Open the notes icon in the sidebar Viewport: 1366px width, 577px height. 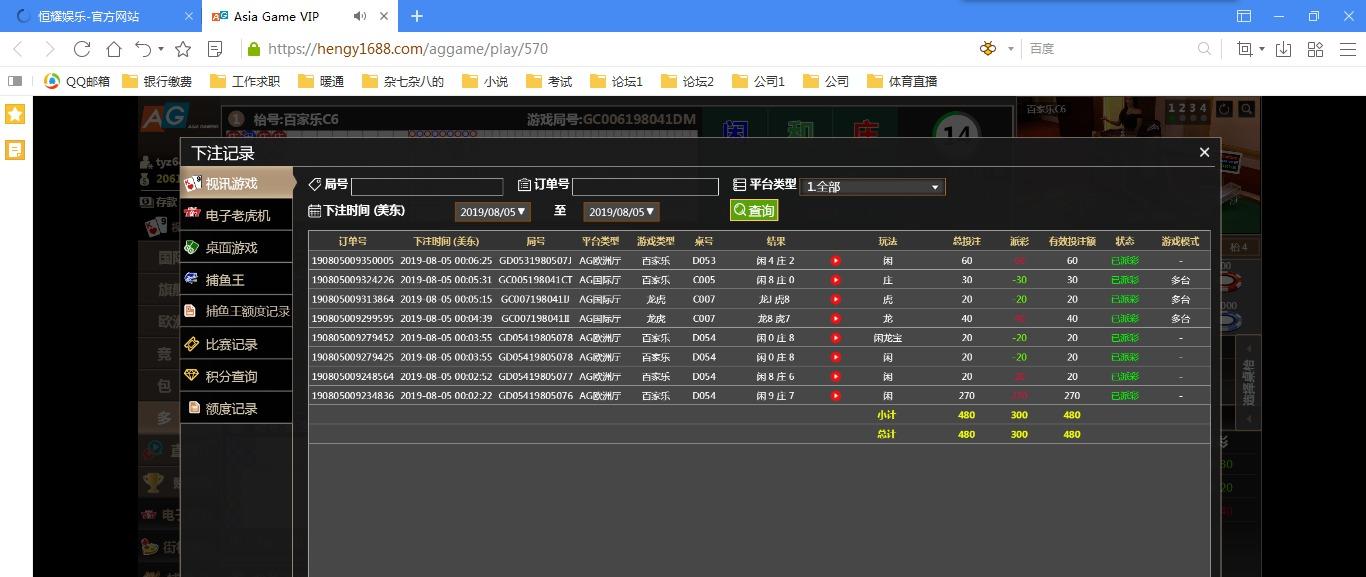(15, 150)
